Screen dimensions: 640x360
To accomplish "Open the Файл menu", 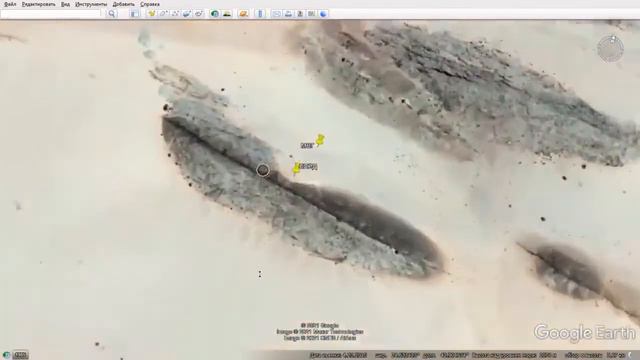I will (10, 4).
